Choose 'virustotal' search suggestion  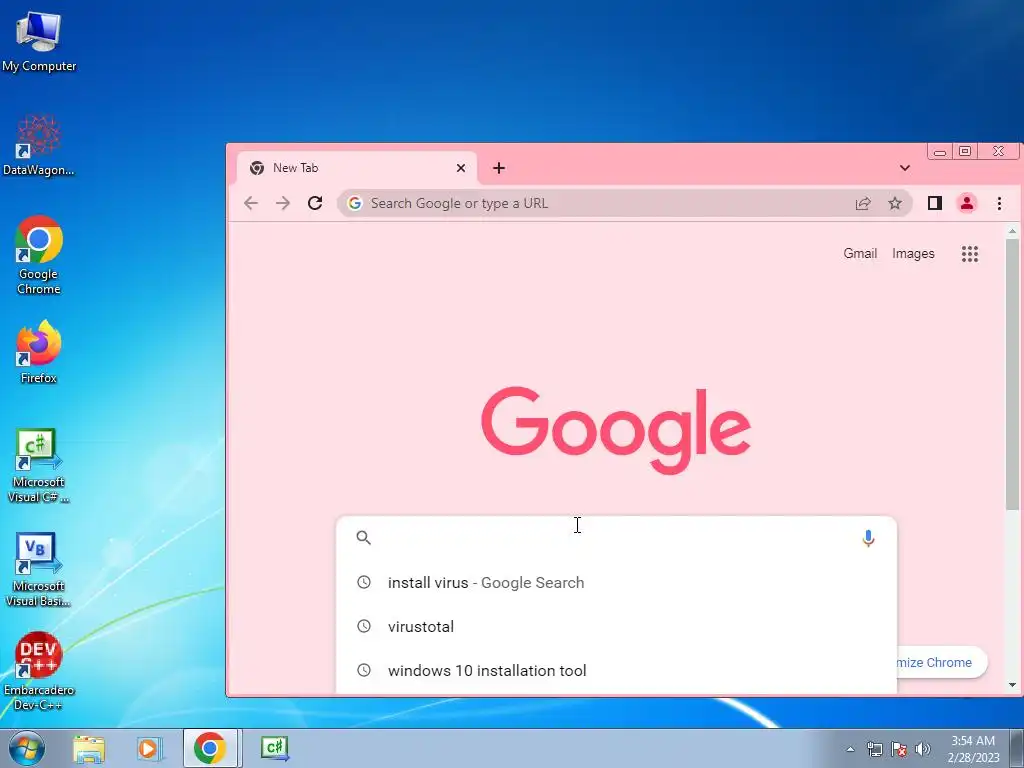(616, 626)
